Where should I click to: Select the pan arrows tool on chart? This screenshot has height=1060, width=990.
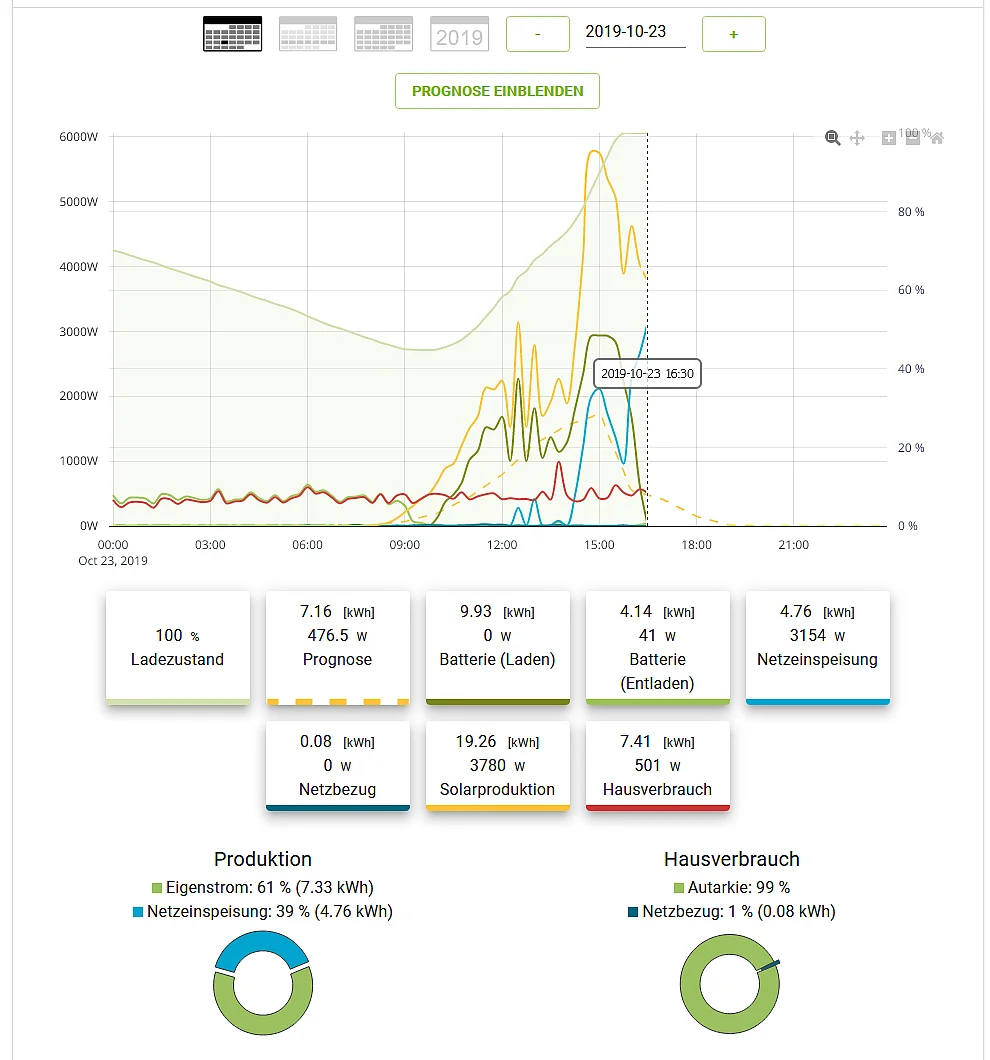click(x=857, y=138)
